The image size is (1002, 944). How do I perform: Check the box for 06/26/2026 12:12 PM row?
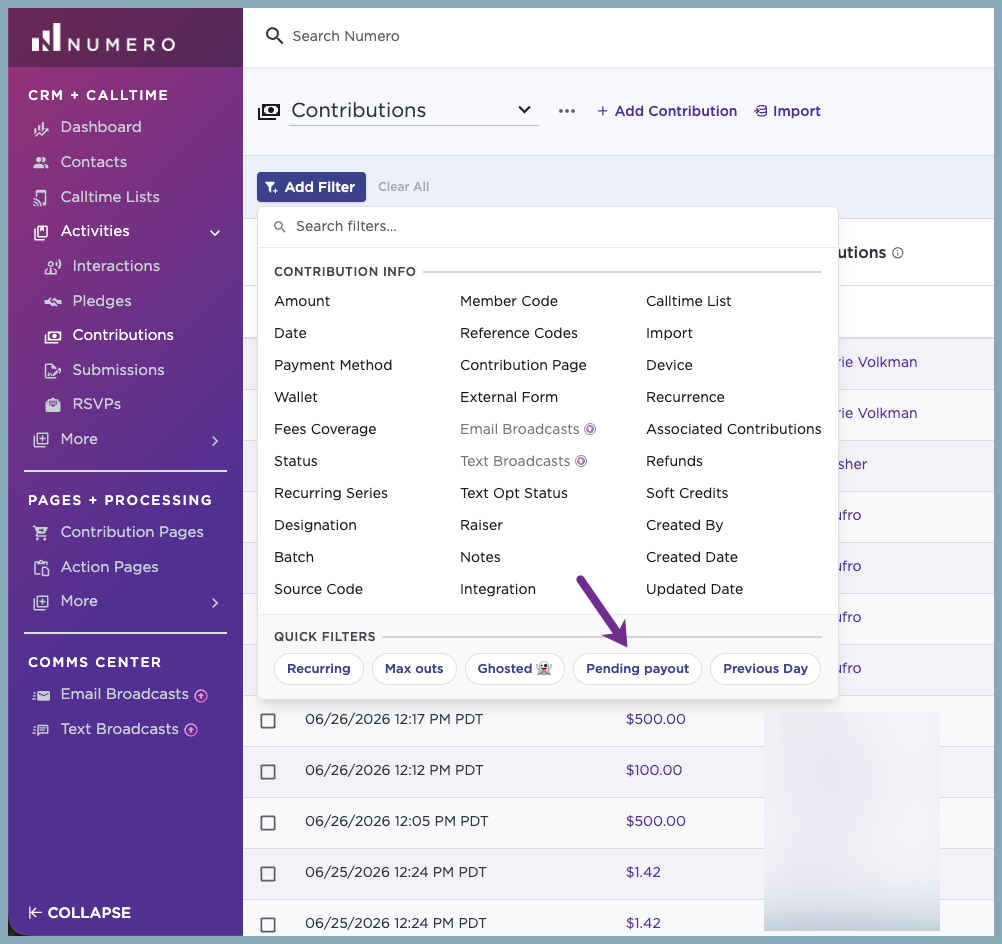(x=268, y=772)
